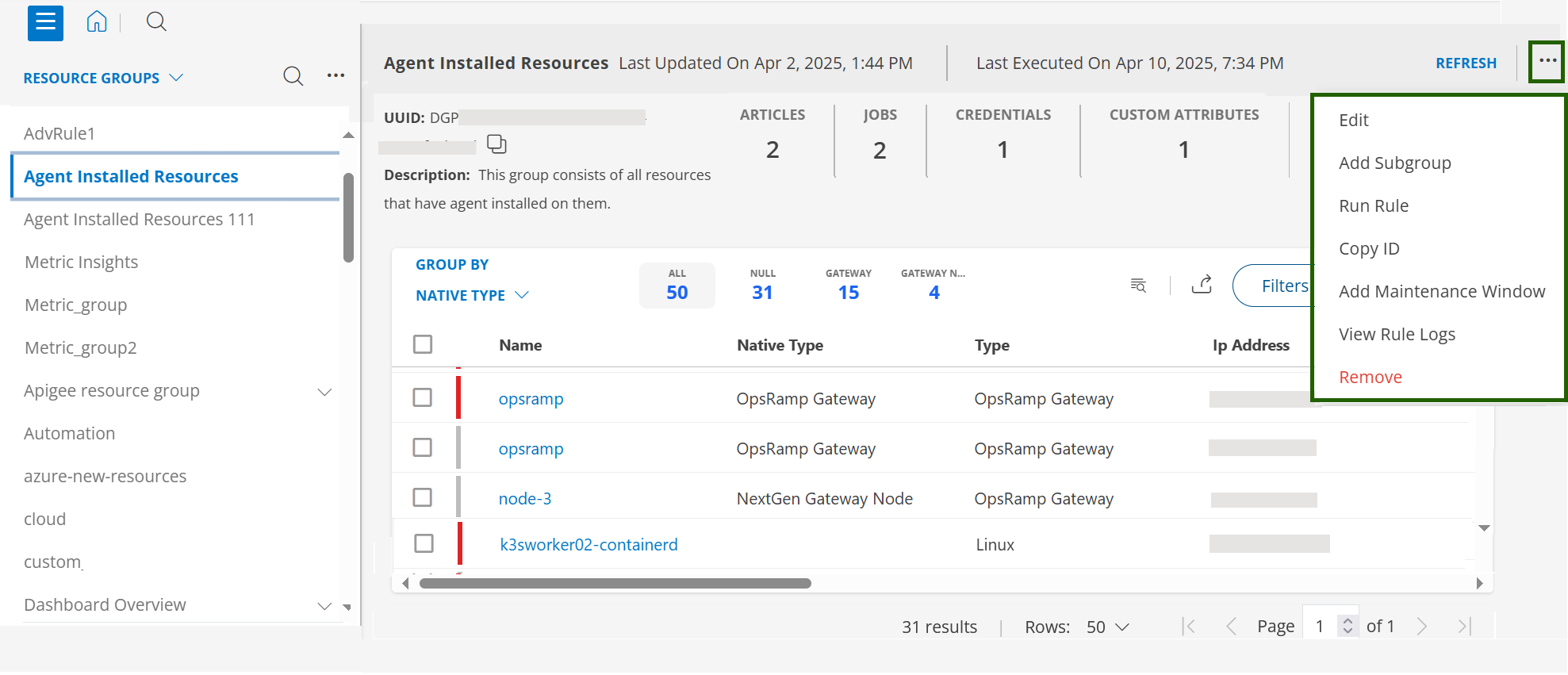Click the REFRESH button
This screenshot has width=1568, height=675.
pyautogui.click(x=1466, y=63)
